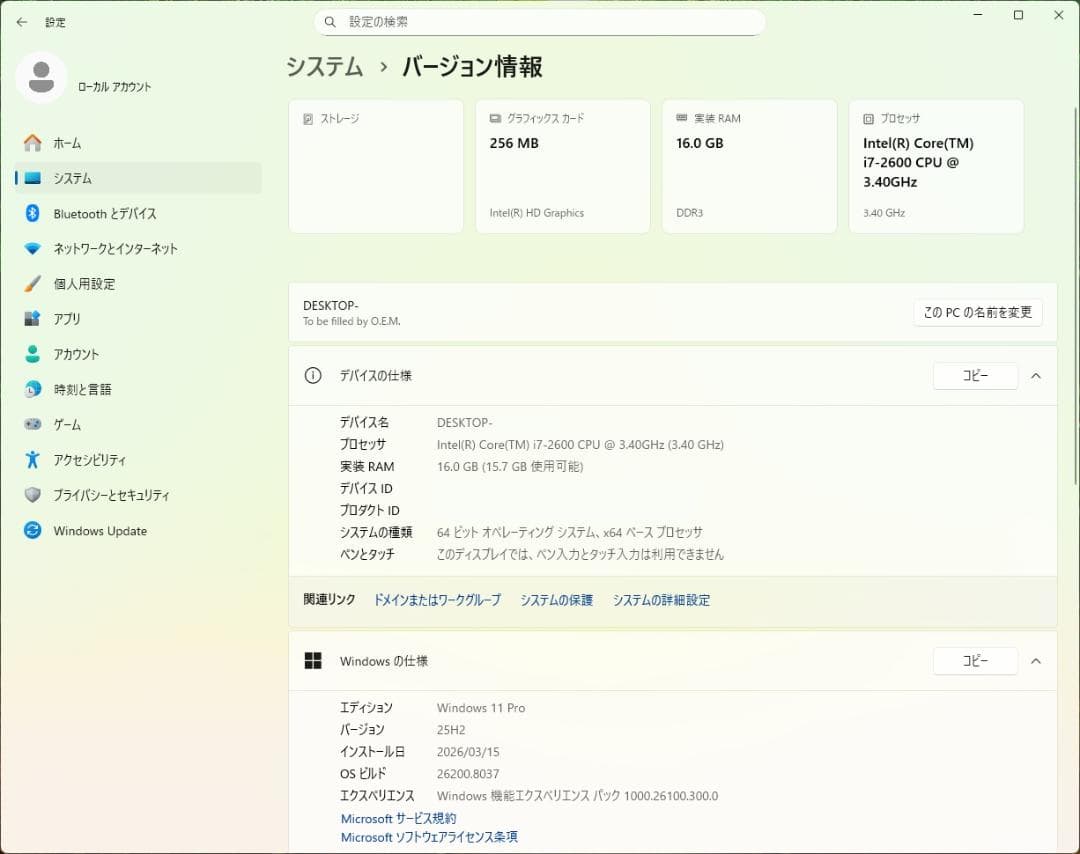Screen dimensions: 1080x854
Task: Click the System monitor icon in sidebar
Action: click(32, 178)
